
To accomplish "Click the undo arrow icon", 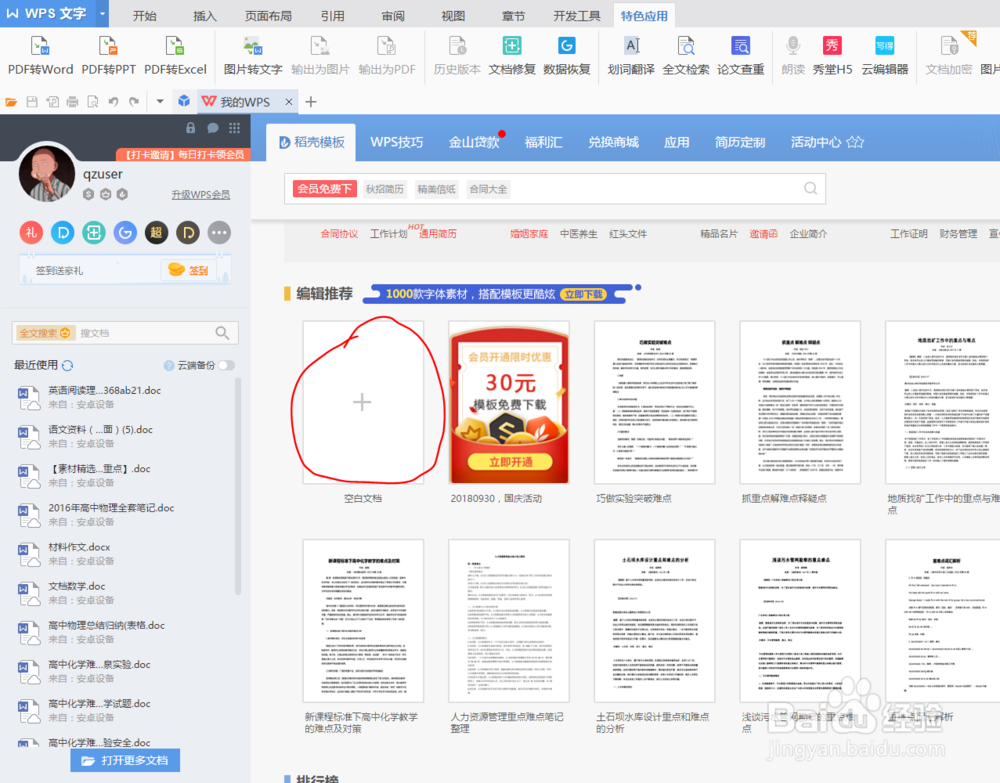I will click(x=114, y=101).
